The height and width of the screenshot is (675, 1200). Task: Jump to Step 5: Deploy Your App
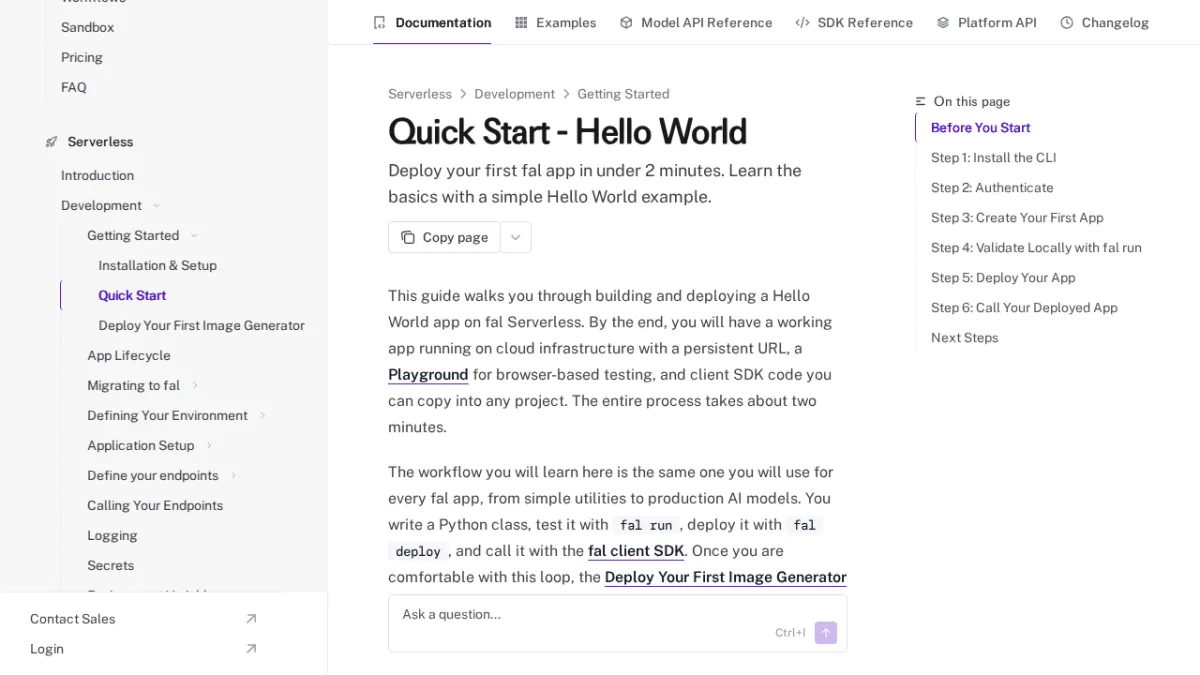tap(1003, 277)
